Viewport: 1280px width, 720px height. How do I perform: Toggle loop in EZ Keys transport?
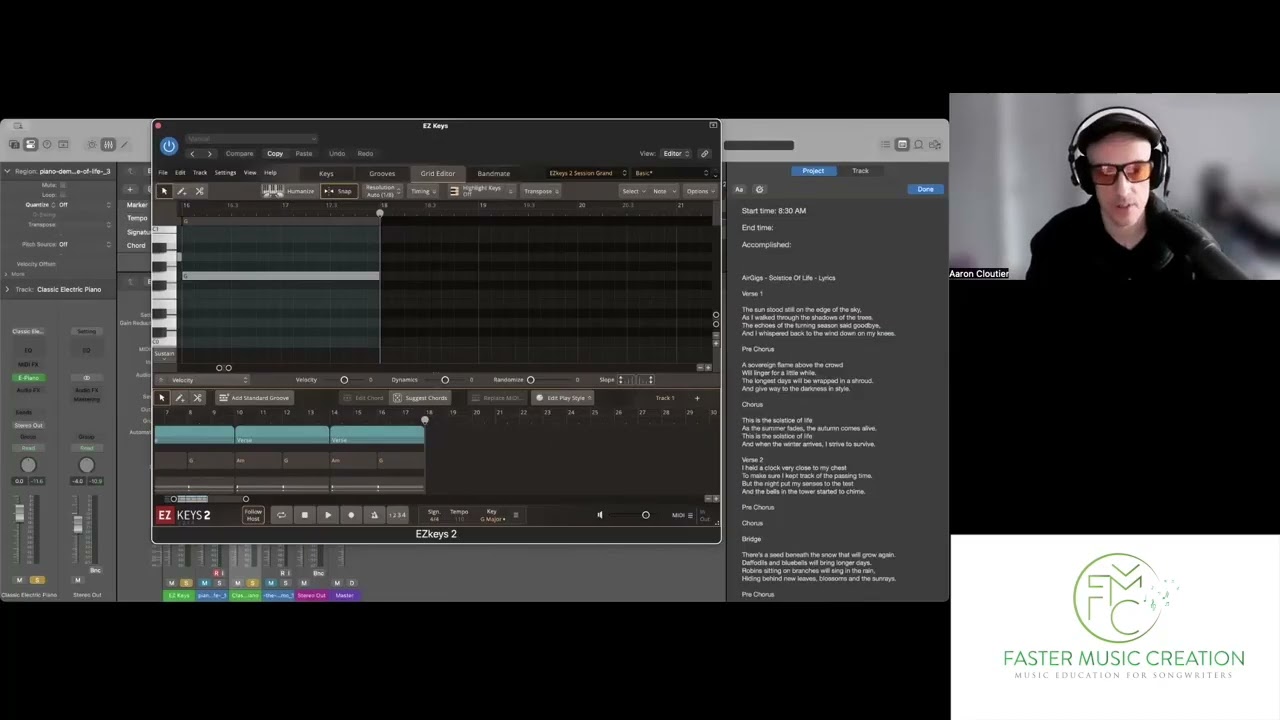coord(281,515)
